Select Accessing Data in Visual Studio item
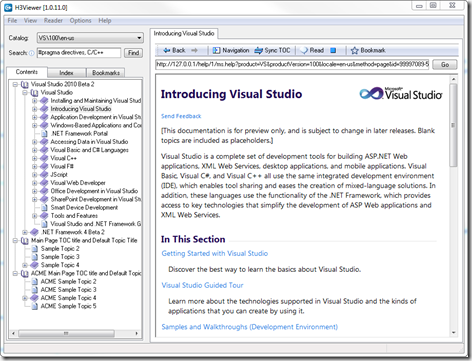Screen dimensions: 472x361 (x=89, y=142)
